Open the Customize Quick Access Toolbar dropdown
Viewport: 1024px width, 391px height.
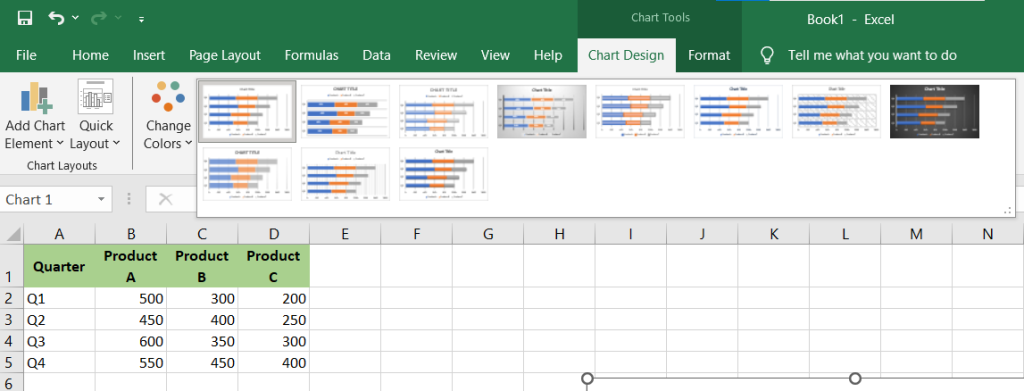pos(142,20)
